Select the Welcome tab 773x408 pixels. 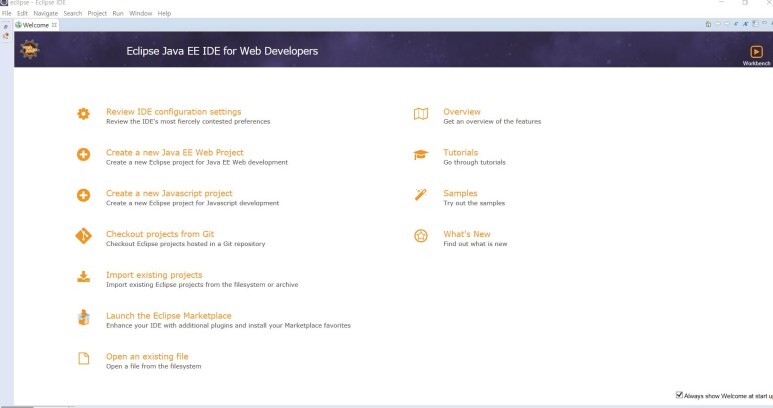click(35, 25)
